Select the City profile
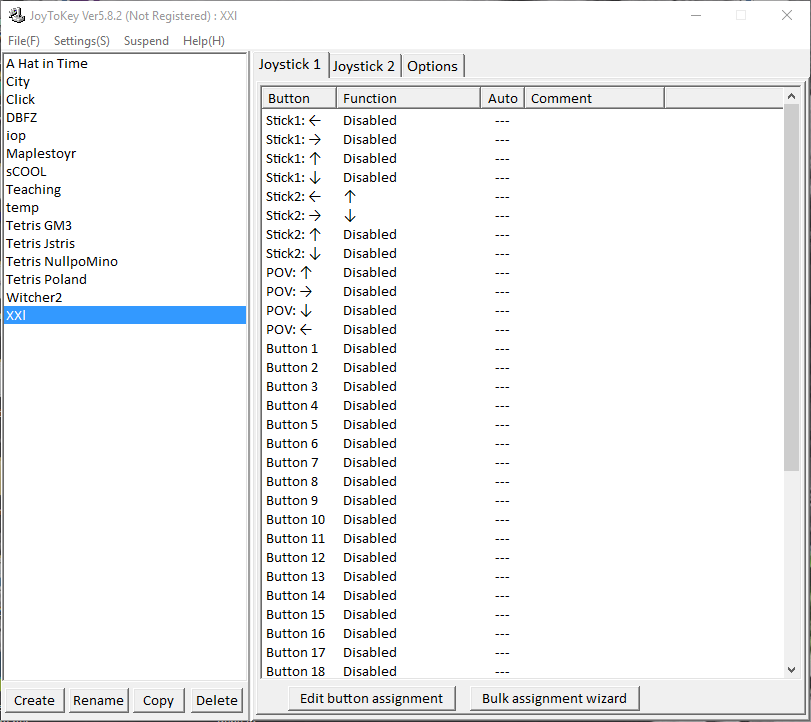The height and width of the screenshot is (722, 811). 125,82
